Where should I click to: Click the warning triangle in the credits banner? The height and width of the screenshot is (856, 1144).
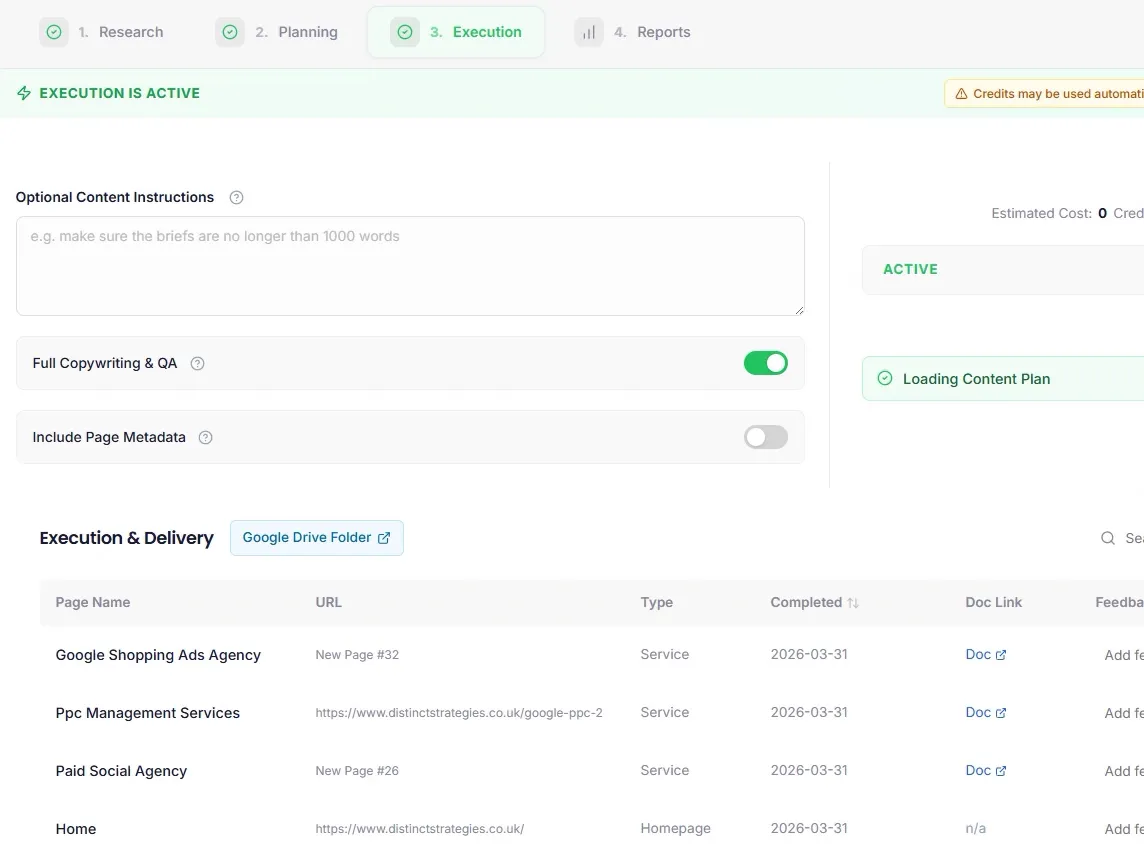pyautogui.click(x=961, y=92)
